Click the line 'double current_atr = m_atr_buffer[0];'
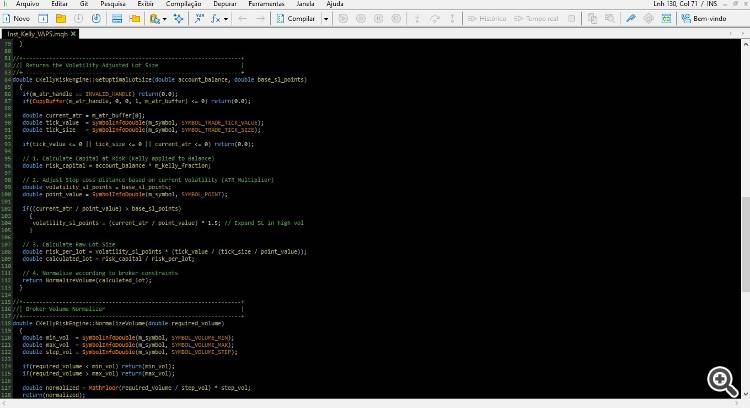 (83, 115)
